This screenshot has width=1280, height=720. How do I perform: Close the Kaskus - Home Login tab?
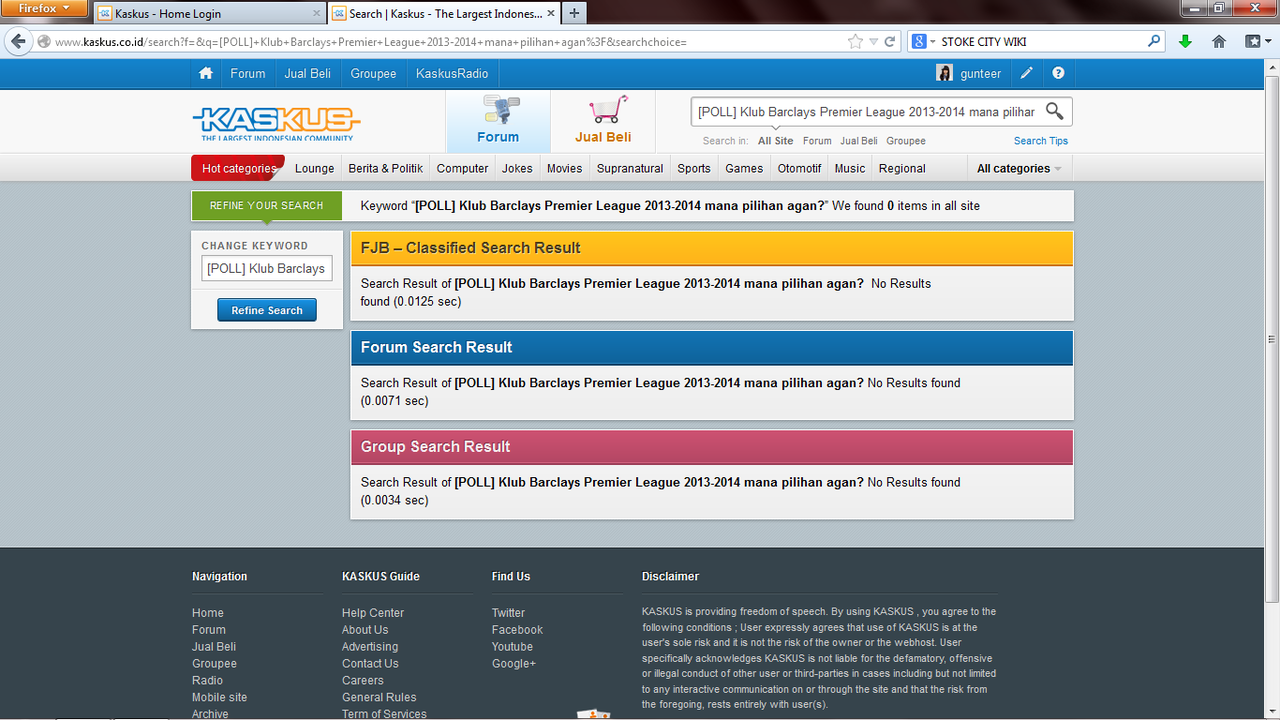tap(317, 14)
